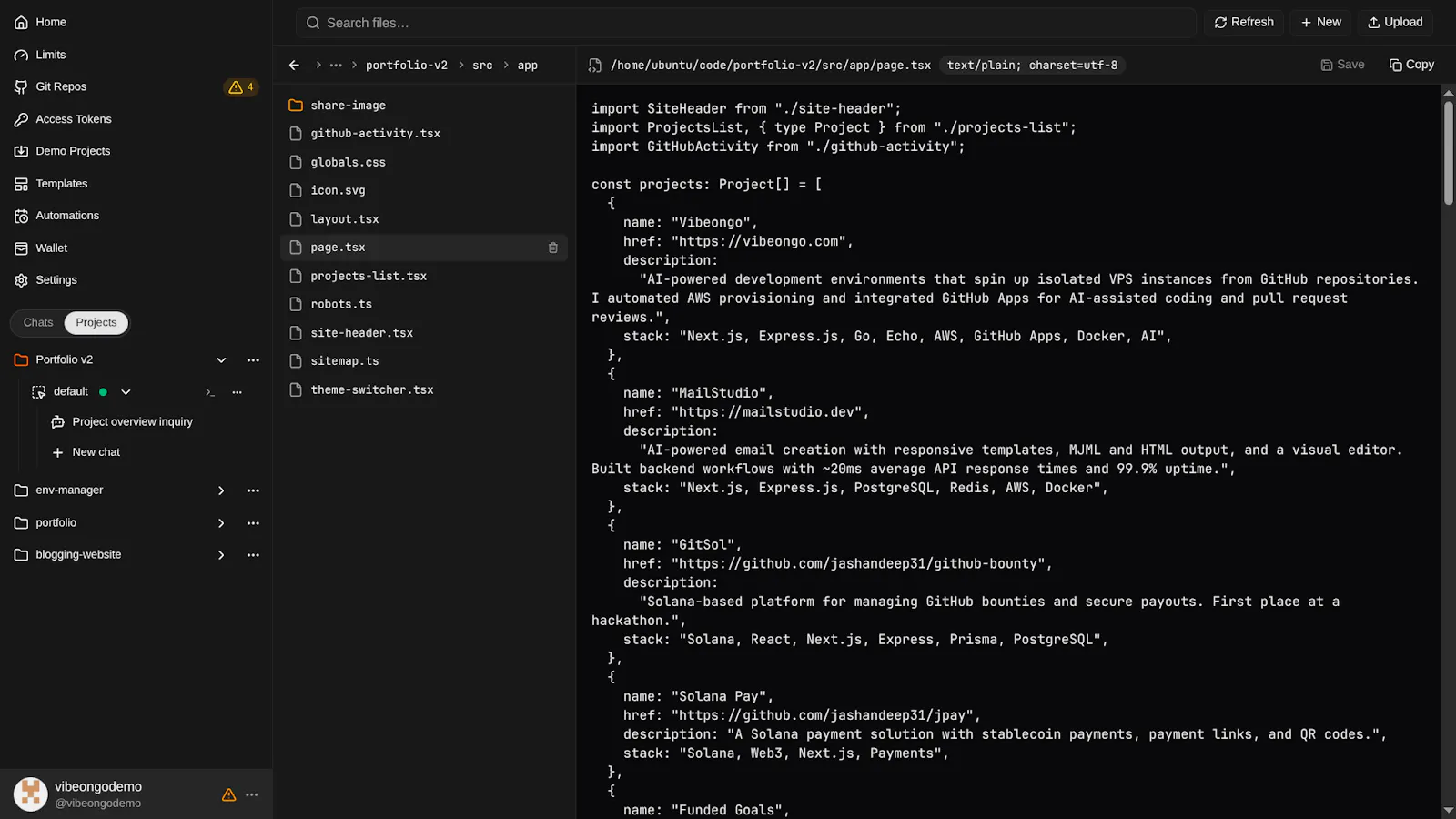Open more options for blogging-website
The width and height of the screenshot is (1456, 819).
[x=253, y=555]
